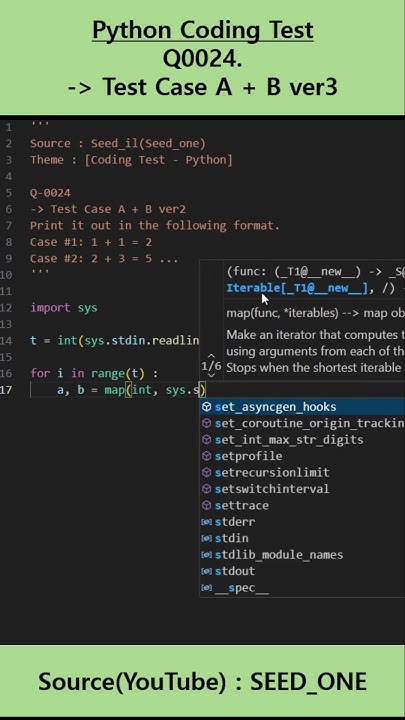Choose stdin autocomplete entry
The width and height of the screenshot is (405, 720).
tap(303, 538)
